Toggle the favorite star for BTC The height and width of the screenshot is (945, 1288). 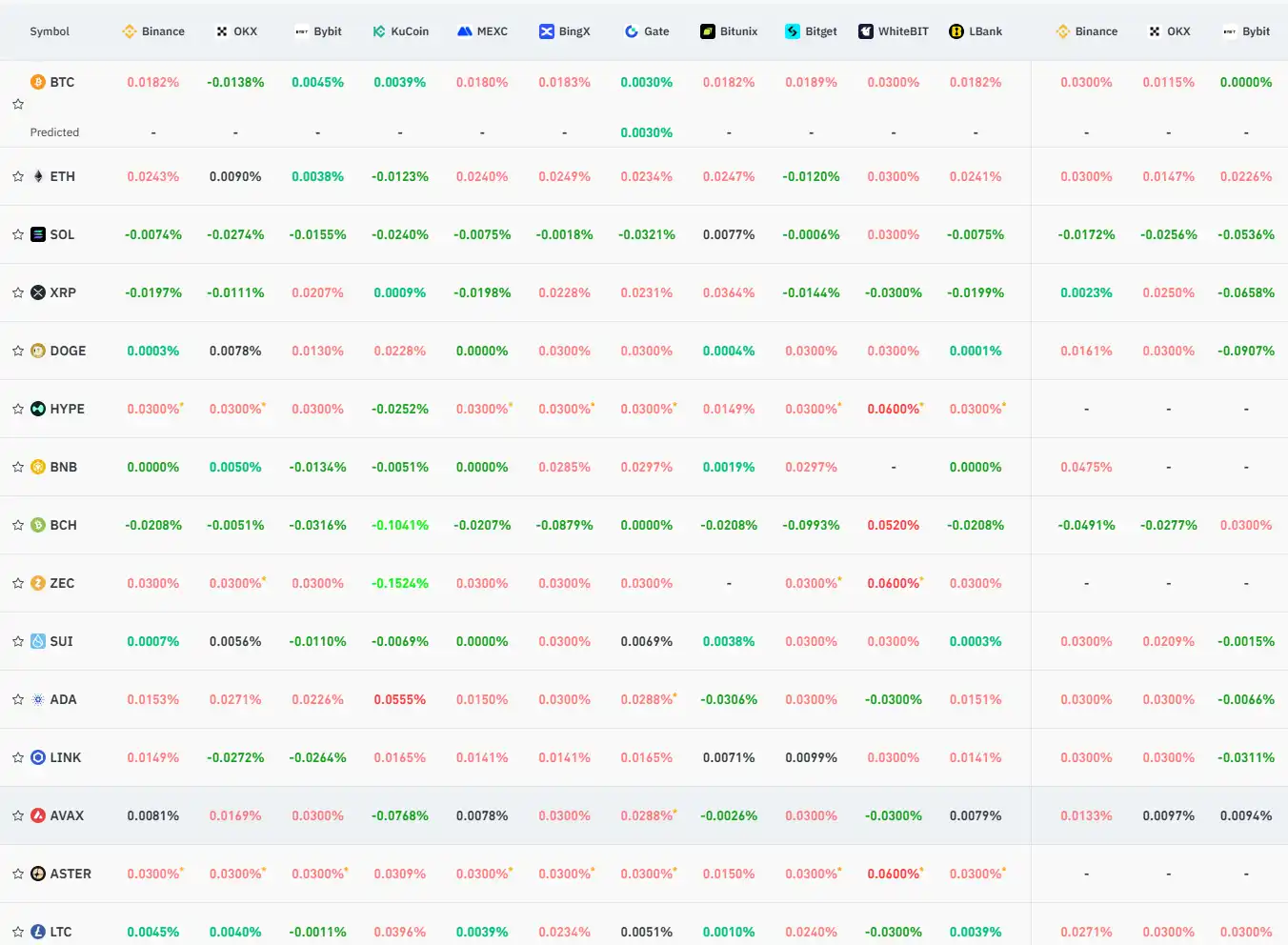click(18, 104)
